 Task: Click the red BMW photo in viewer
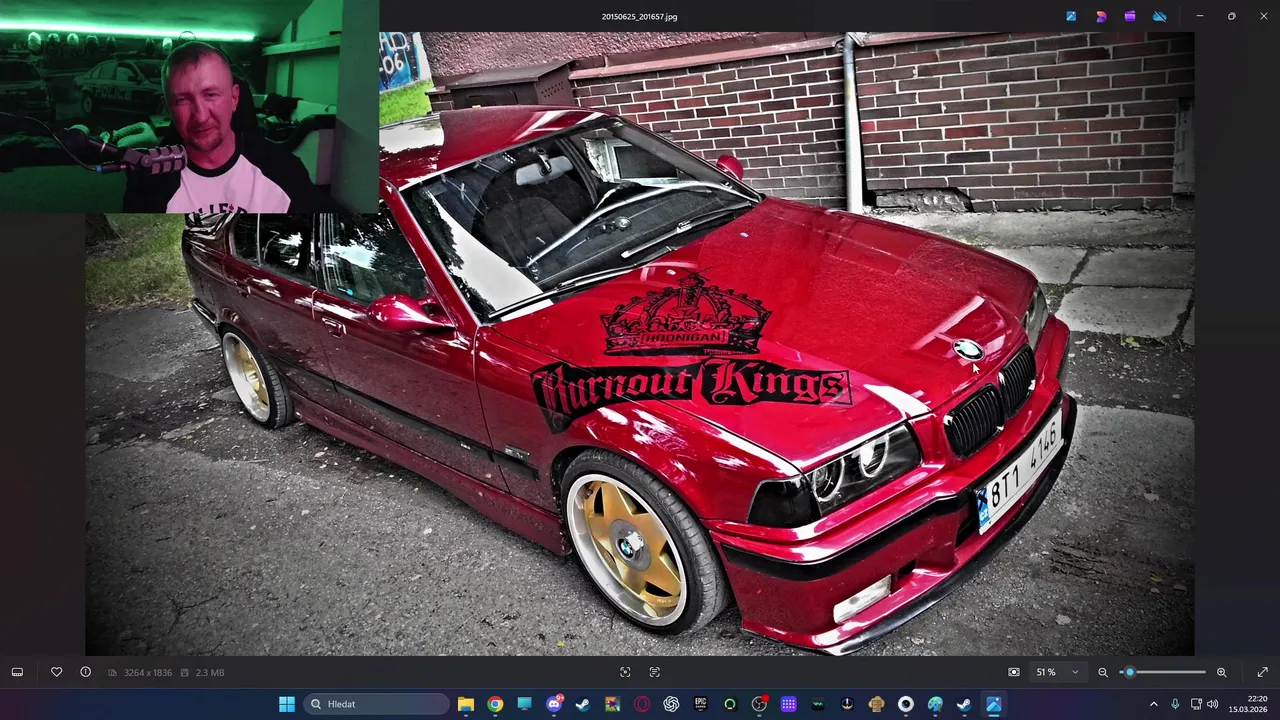pyautogui.click(x=640, y=344)
